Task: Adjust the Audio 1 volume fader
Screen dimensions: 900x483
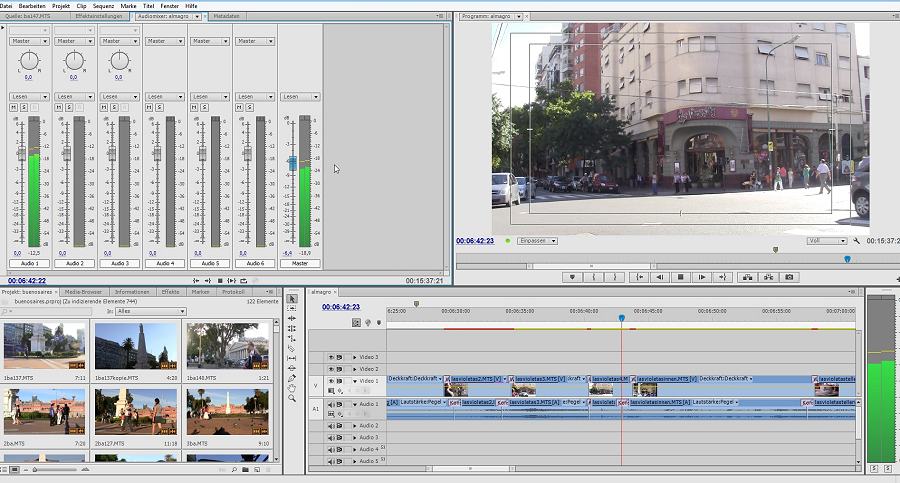Action: 22,153
